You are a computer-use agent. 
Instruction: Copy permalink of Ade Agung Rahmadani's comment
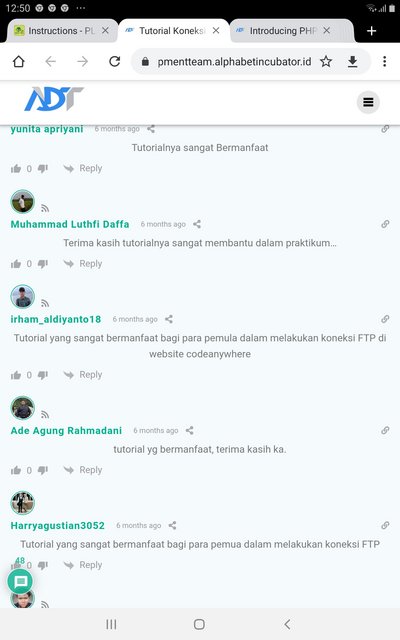click(385, 430)
